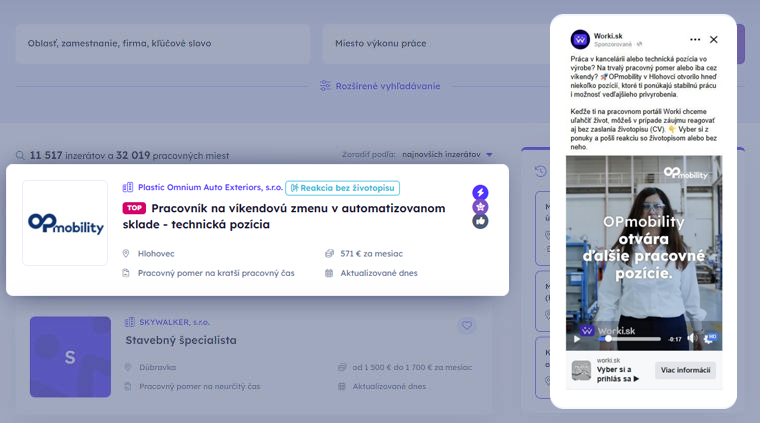Favorite Stavebný špecialista with heart icon
The height and width of the screenshot is (423, 760).
point(467,325)
